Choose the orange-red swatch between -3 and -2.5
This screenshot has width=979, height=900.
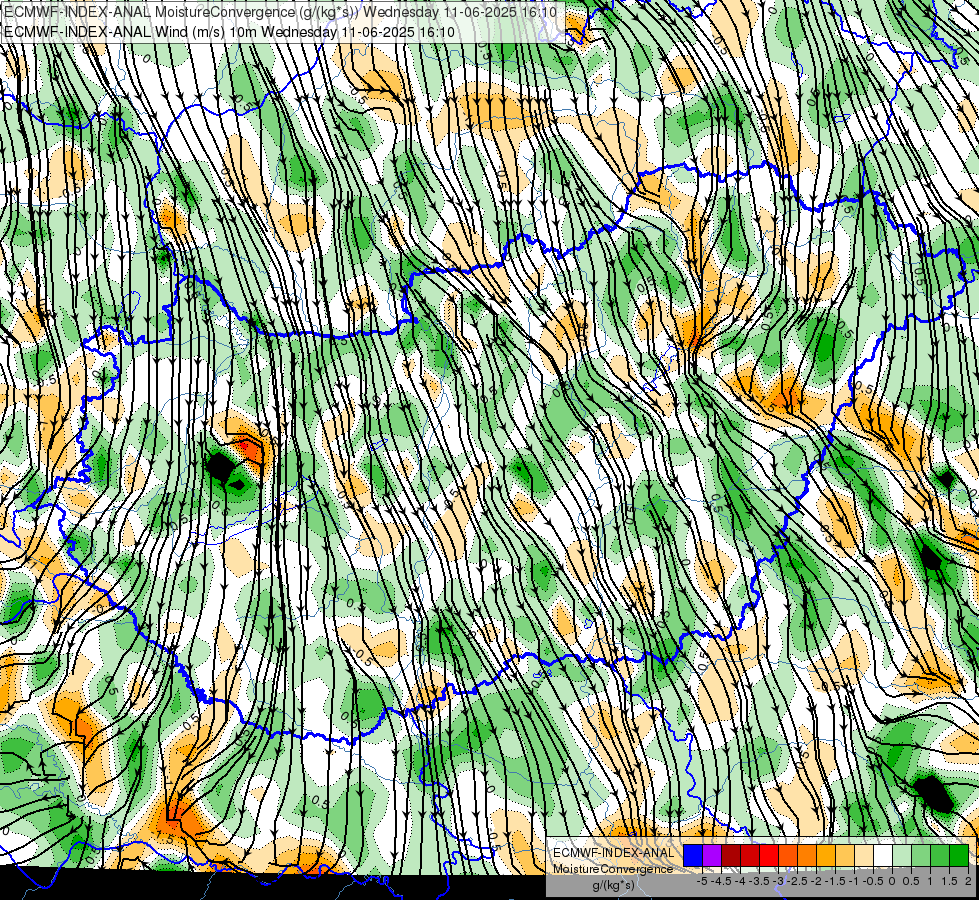coord(788,855)
